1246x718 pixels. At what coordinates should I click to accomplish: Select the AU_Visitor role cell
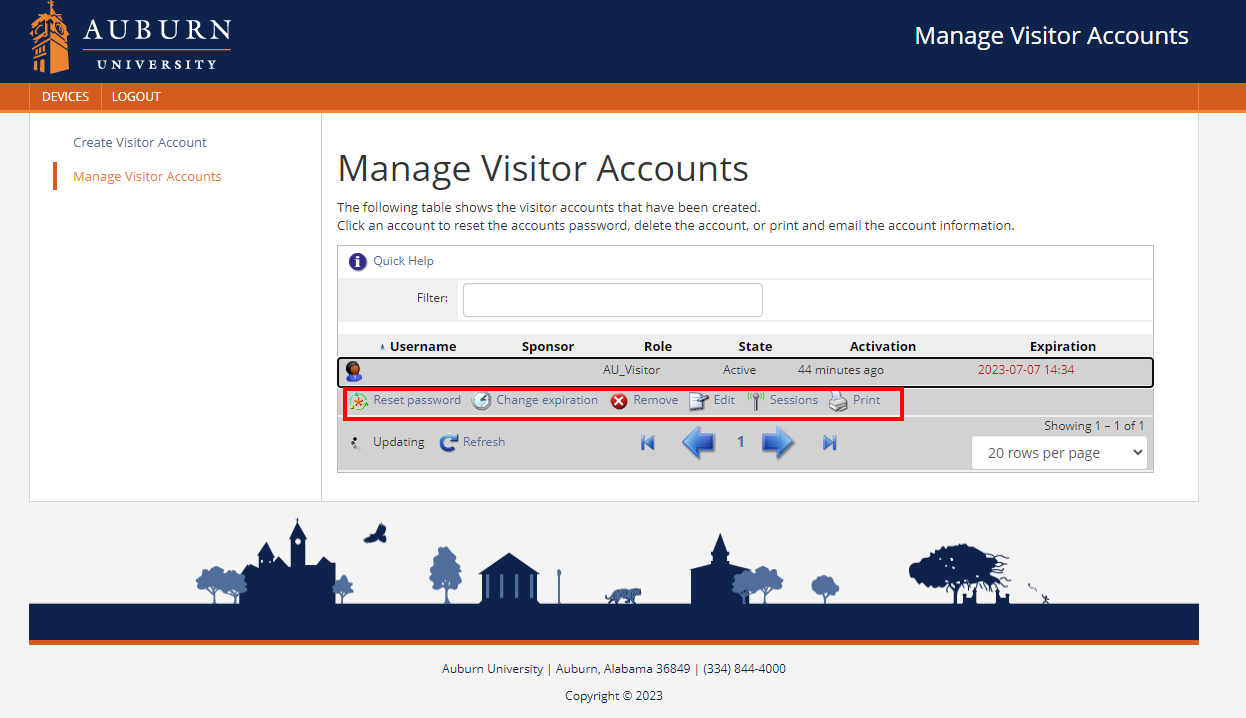631,370
